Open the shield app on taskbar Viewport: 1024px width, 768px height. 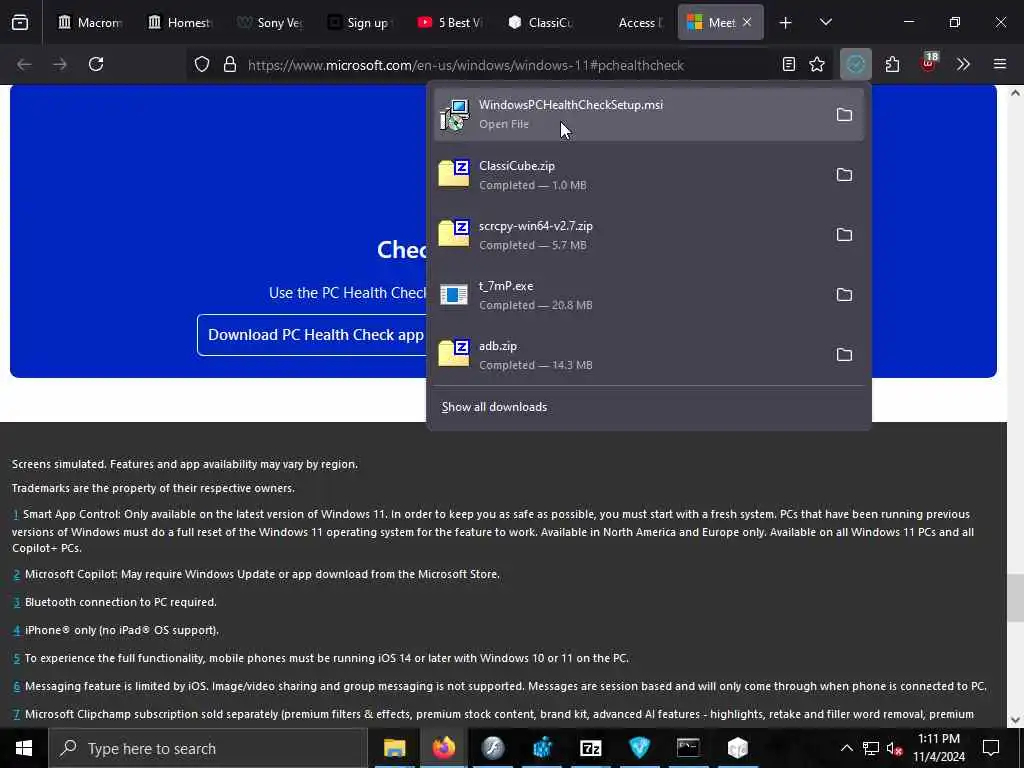coord(639,748)
